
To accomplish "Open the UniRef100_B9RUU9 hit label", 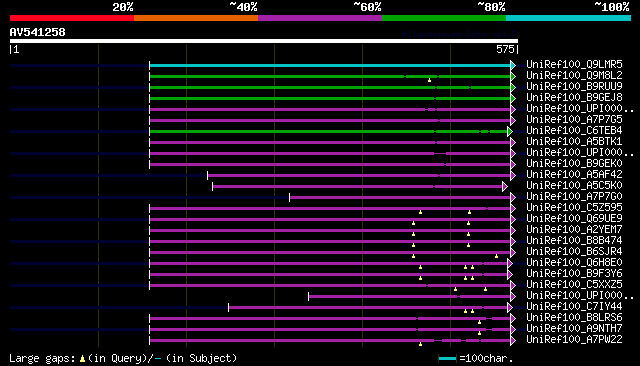I will pos(574,87).
